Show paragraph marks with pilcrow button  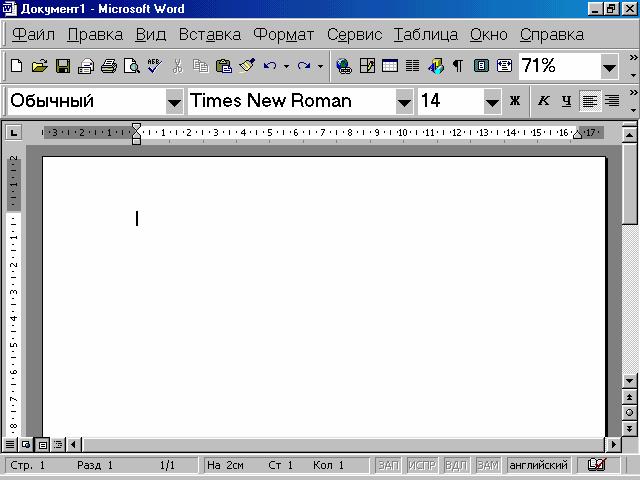click(458, 66)
